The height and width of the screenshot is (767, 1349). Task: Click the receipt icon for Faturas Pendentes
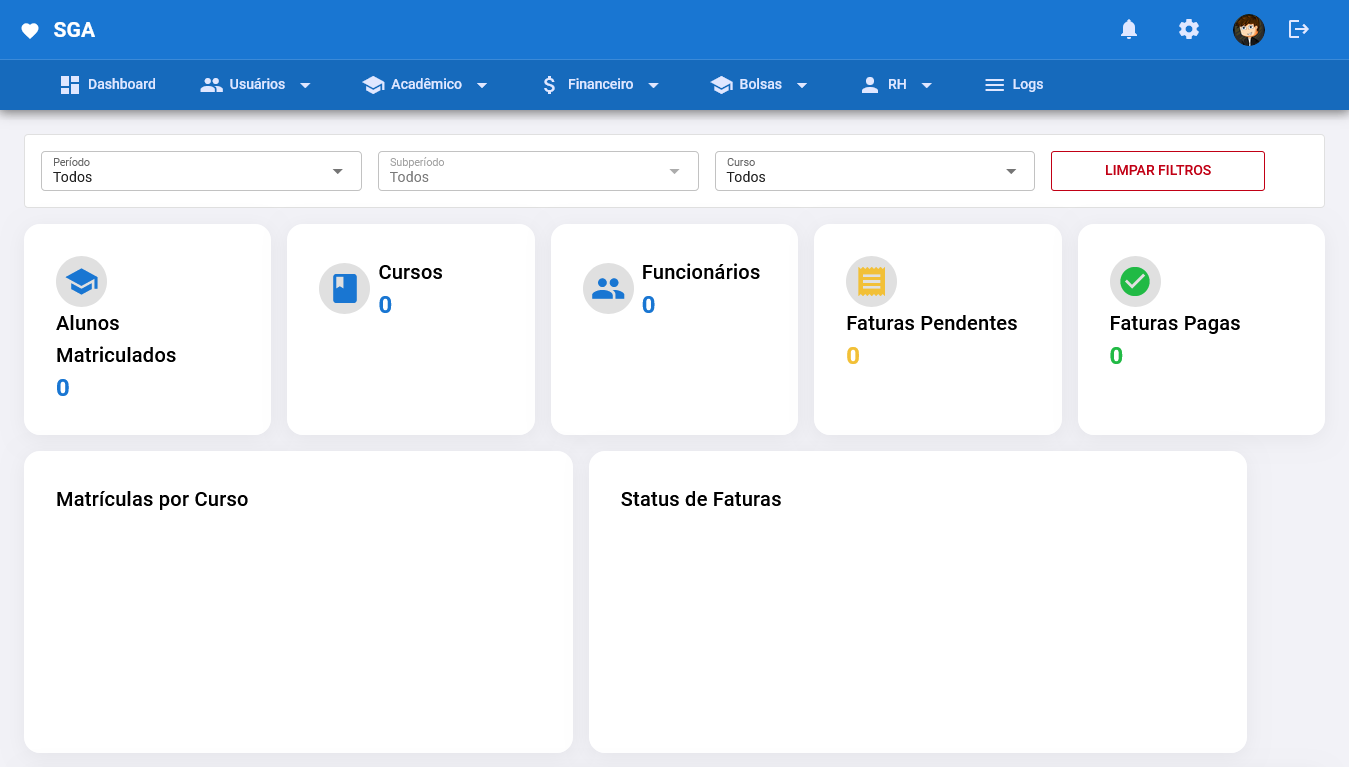pyautogui.click(x=871, y=282)
